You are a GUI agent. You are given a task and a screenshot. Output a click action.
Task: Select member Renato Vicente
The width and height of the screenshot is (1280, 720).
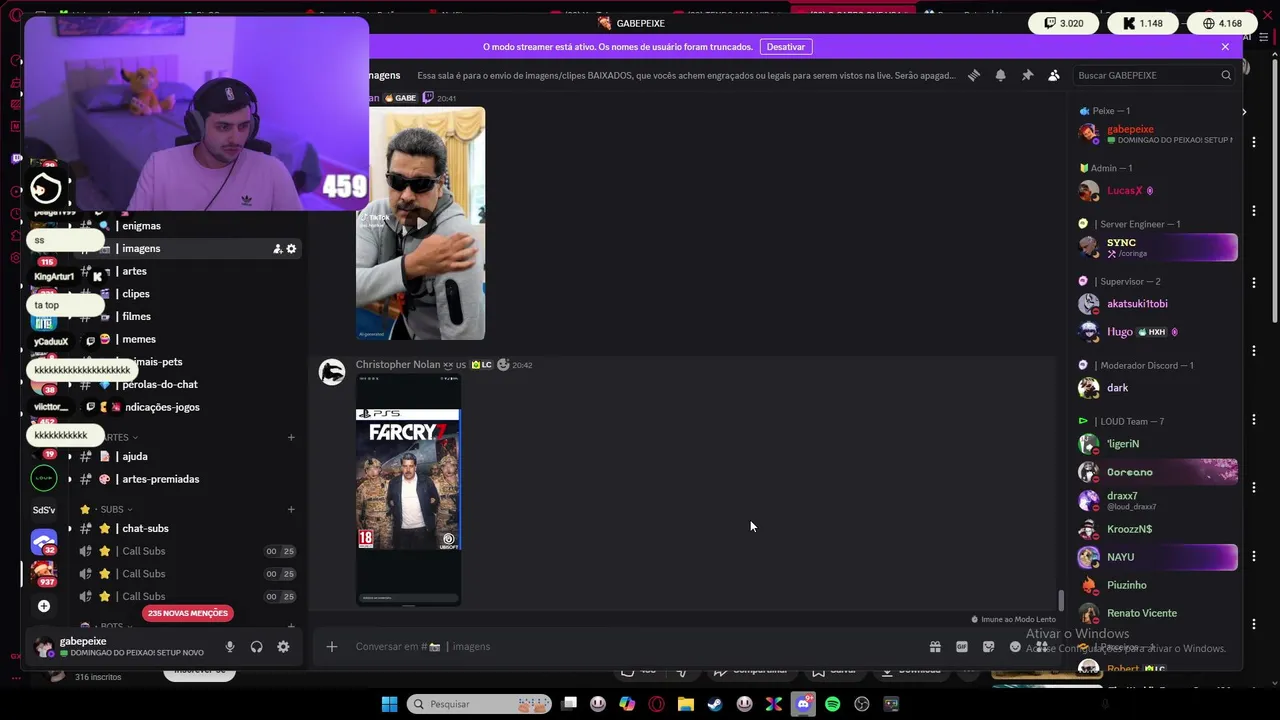click(x=1156, y=613)
